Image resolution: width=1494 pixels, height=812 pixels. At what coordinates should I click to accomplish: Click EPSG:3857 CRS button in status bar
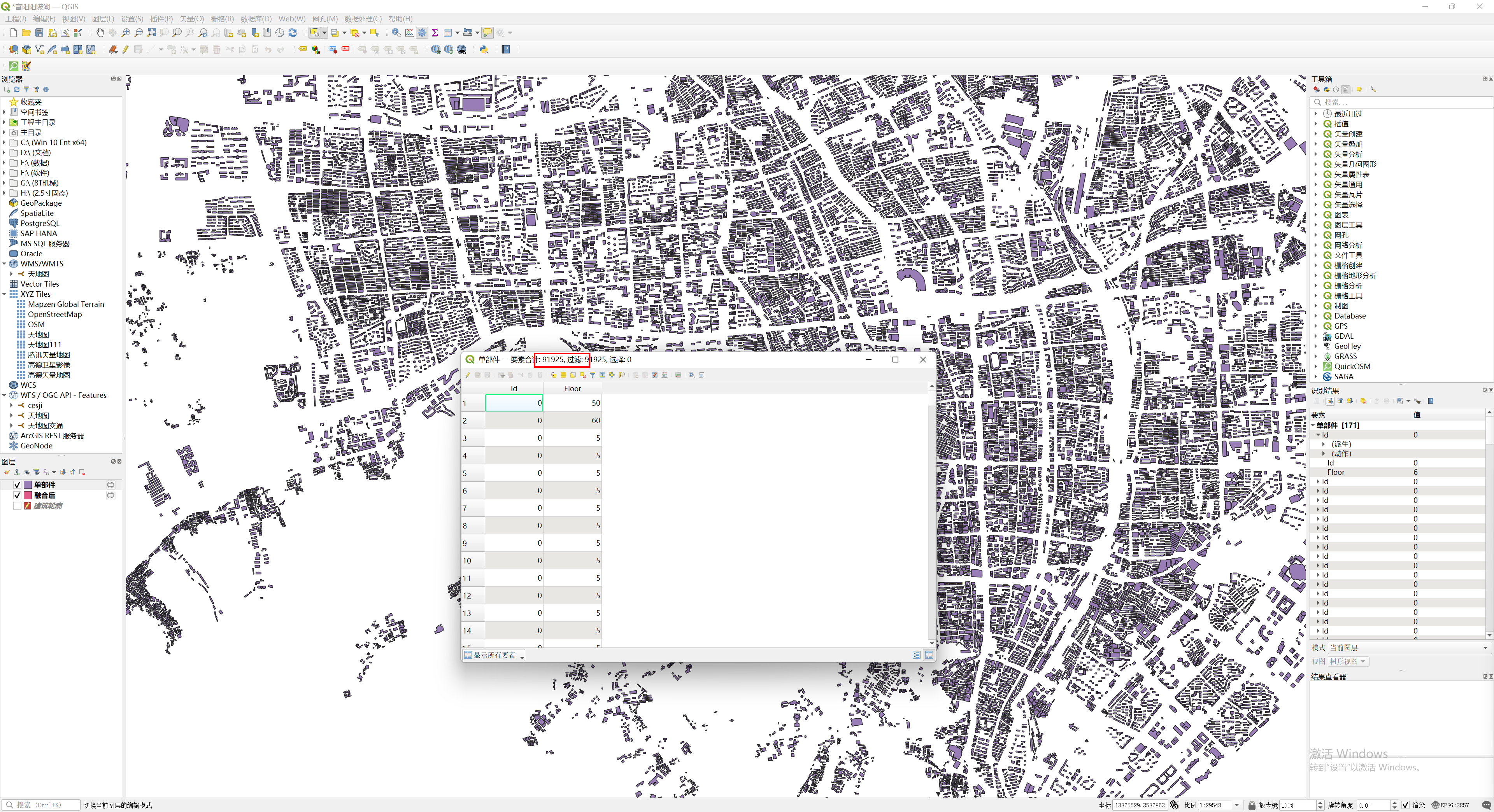(x=1450, y=805)
